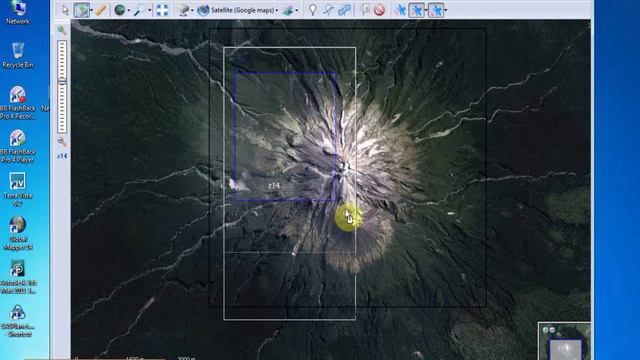Open the magnifier dropdown arrow
The height and width of the screenshot is (360, 640).
click(x=149, y=10)
